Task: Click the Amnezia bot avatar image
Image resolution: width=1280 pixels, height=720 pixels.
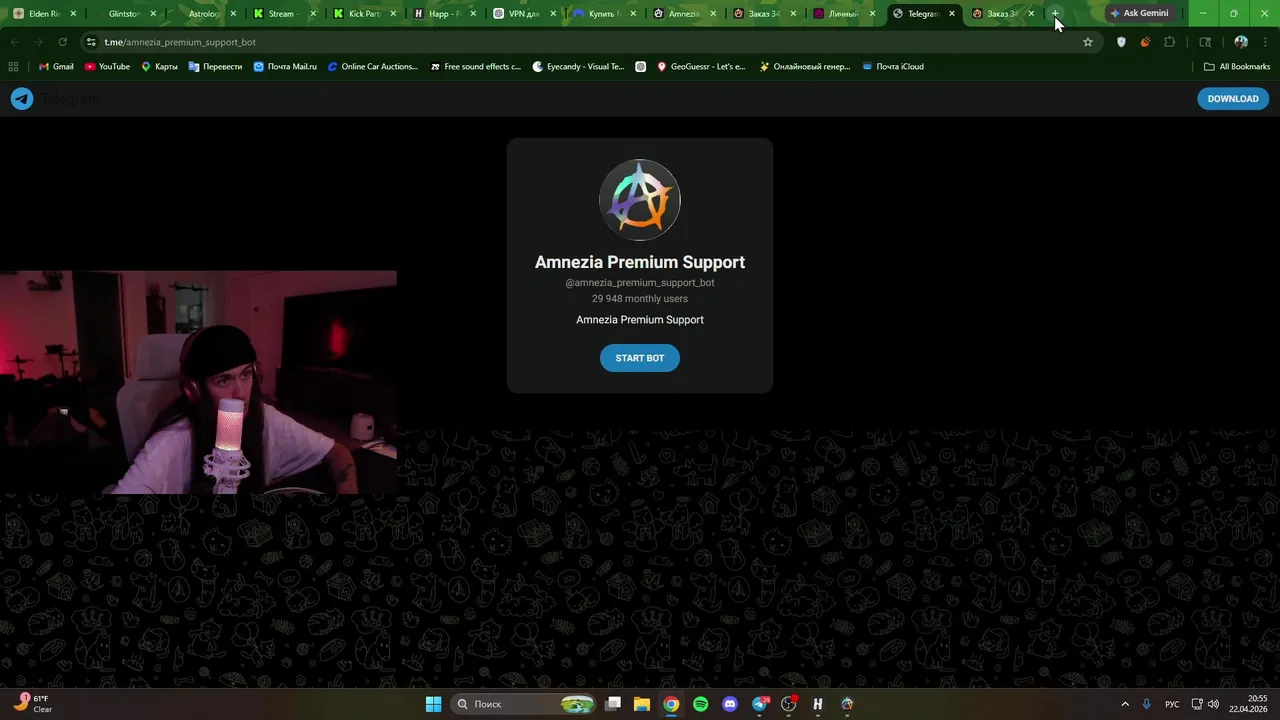Action: coord(640,200)
